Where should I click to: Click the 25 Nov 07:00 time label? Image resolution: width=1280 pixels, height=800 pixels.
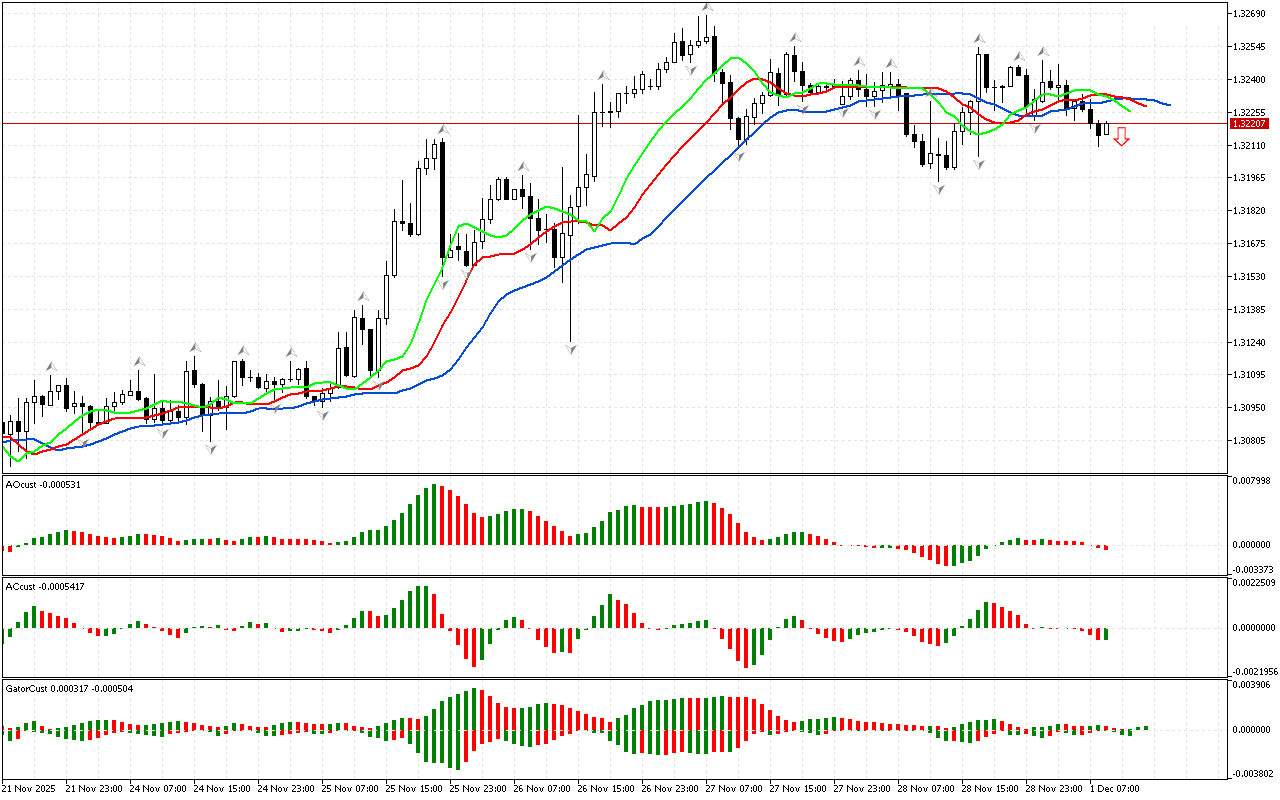point(352,788)
